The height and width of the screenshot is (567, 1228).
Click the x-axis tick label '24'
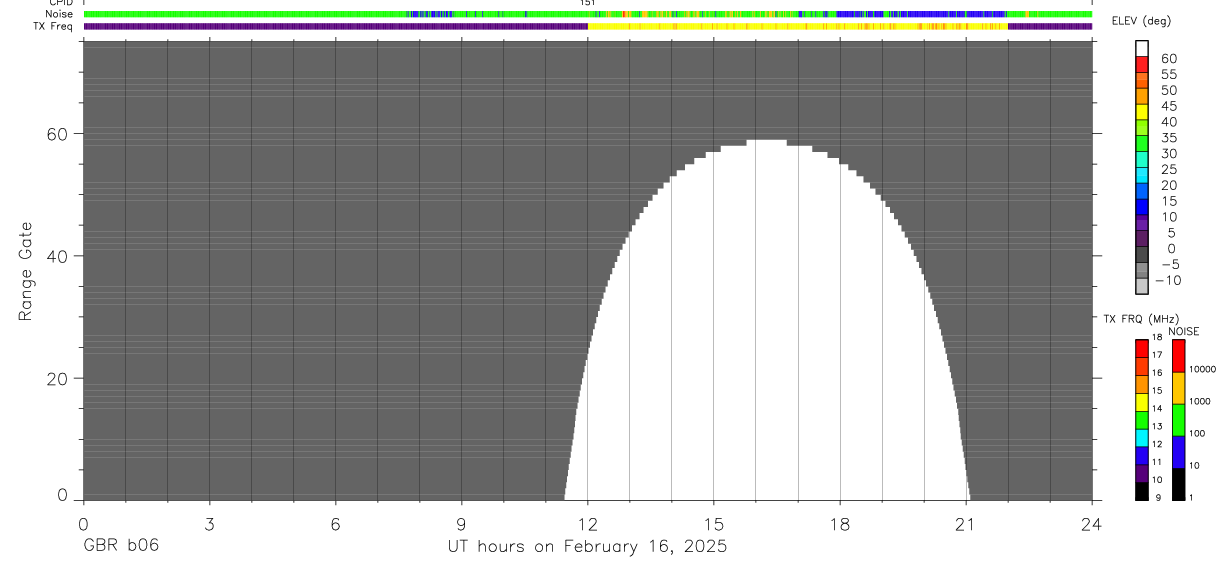click(x=1091, y=524)
